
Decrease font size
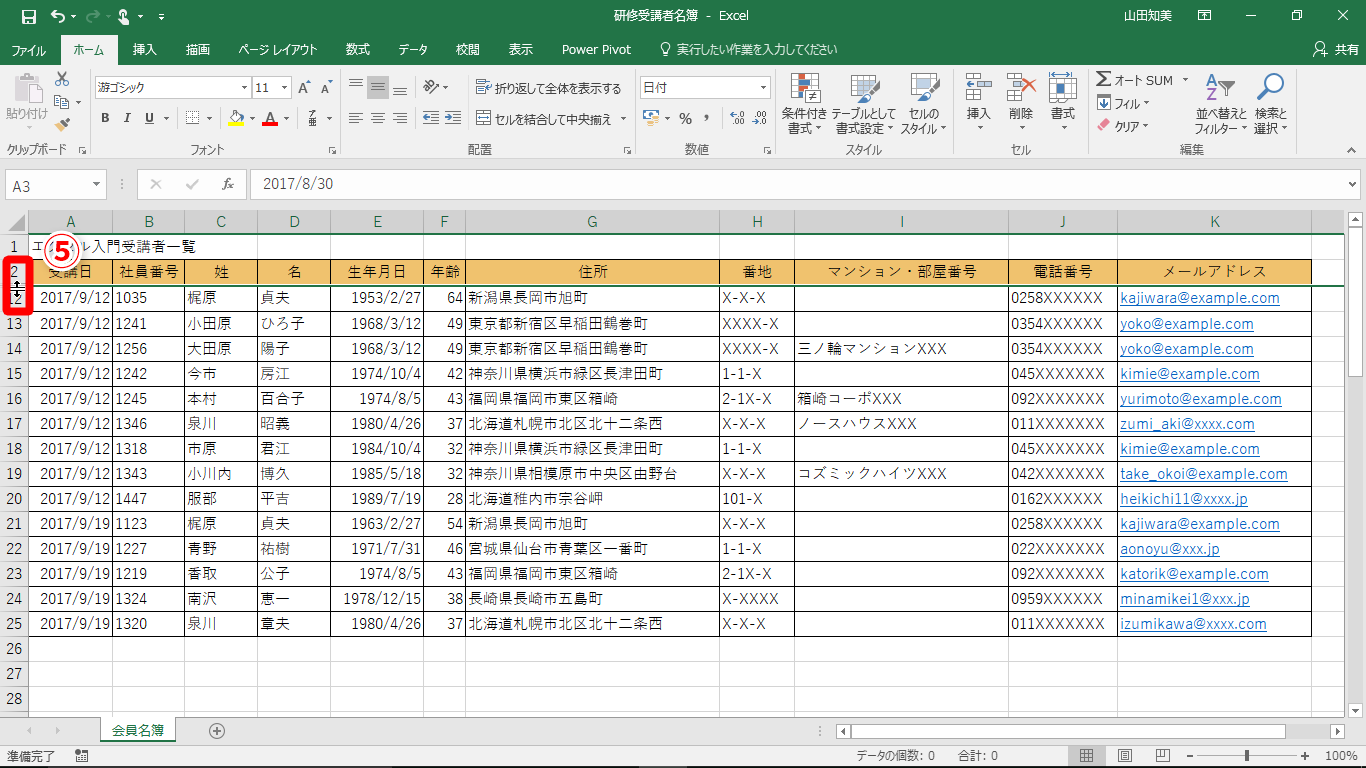click(x=327, y=88)
